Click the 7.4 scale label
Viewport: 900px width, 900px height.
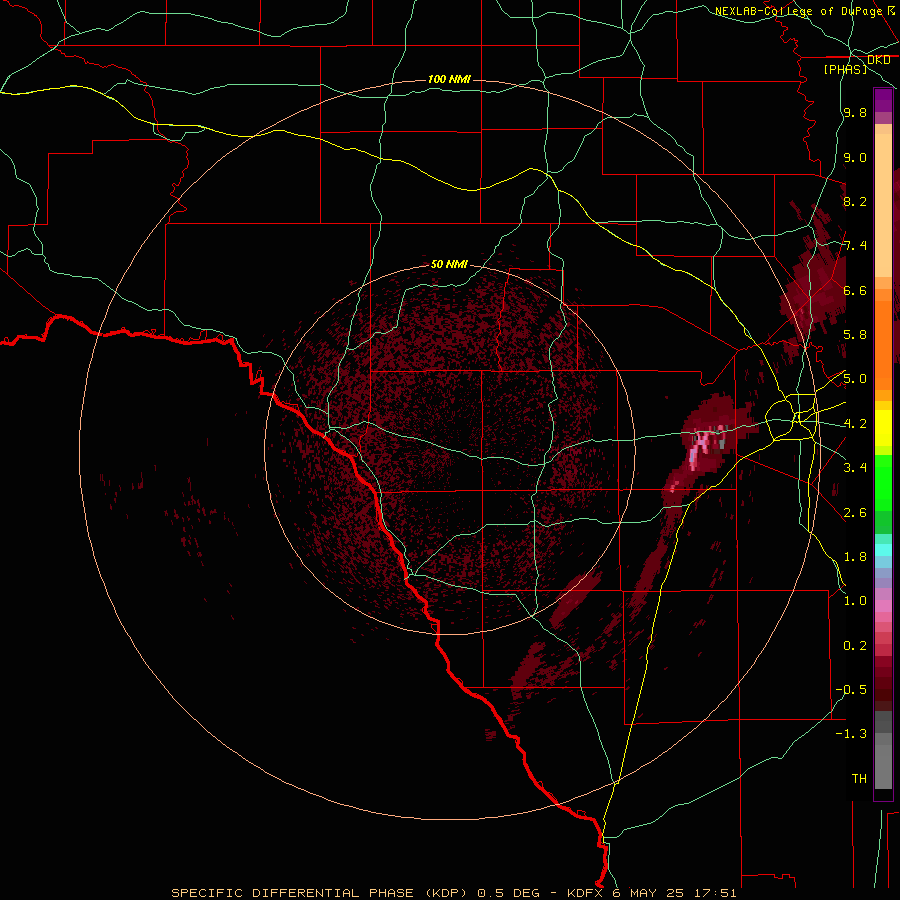point(855,246)
